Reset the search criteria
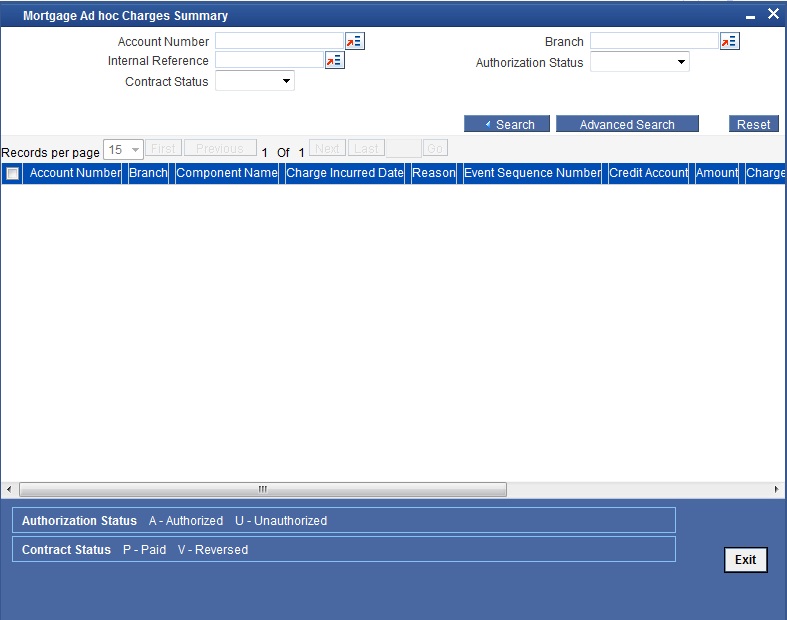The height and width of the screenshot is (620, 787). (754, 124)
